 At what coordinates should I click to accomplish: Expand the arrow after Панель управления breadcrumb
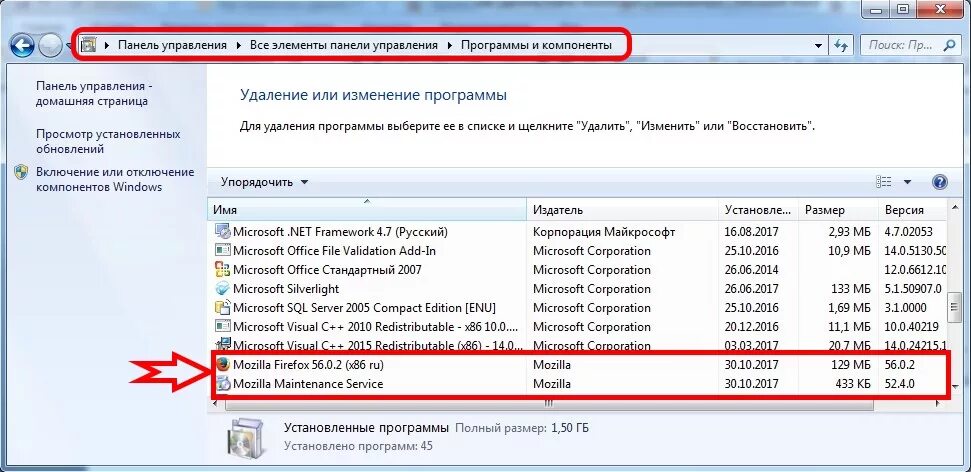[x=240, y=45]
